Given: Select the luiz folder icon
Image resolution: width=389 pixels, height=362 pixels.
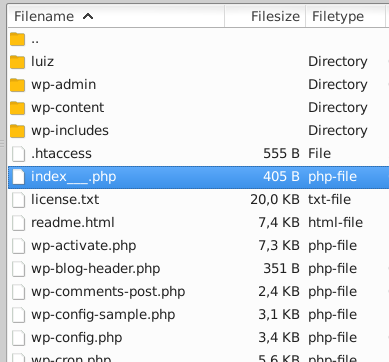Looking at the screenshot, I should click(17, 62).
